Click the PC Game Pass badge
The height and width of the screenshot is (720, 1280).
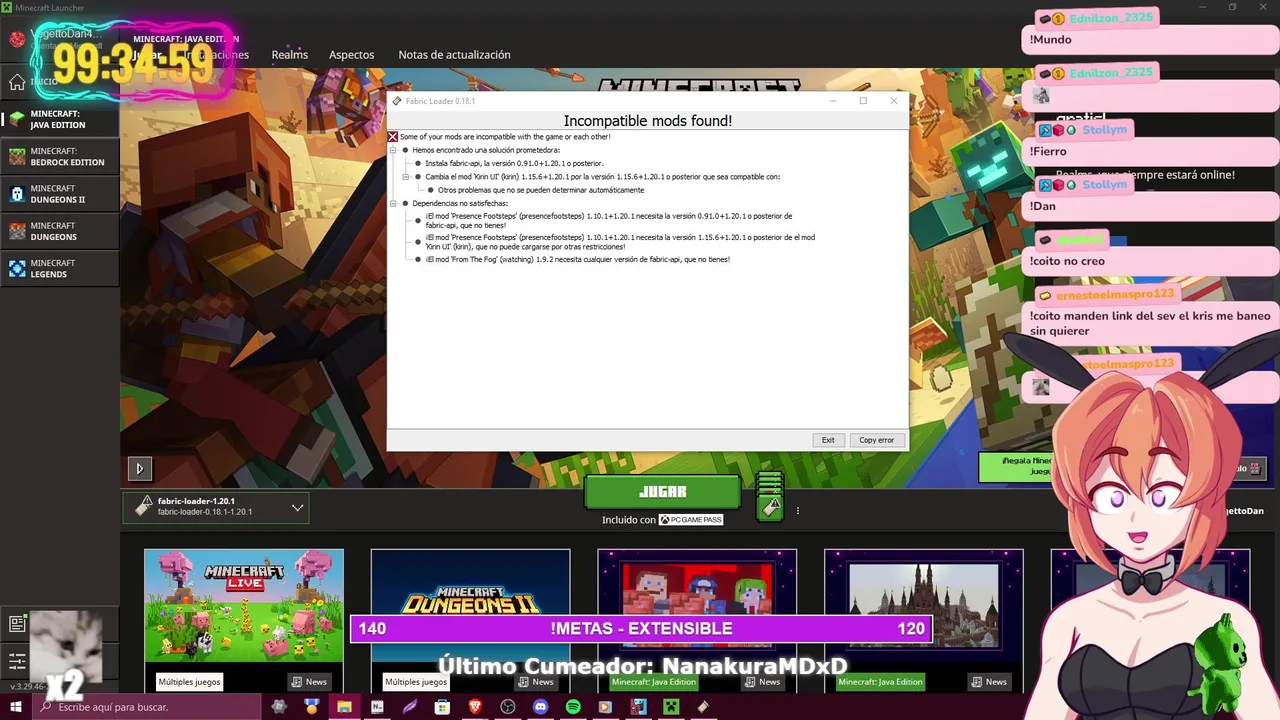click(690, 520)
